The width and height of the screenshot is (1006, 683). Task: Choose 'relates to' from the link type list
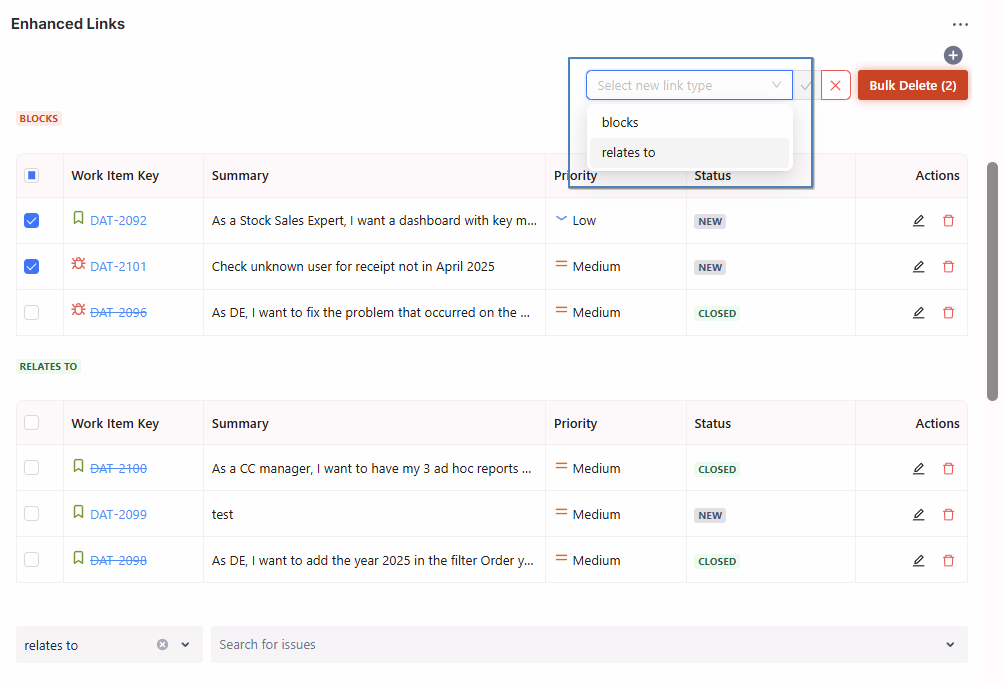point(629,153)
